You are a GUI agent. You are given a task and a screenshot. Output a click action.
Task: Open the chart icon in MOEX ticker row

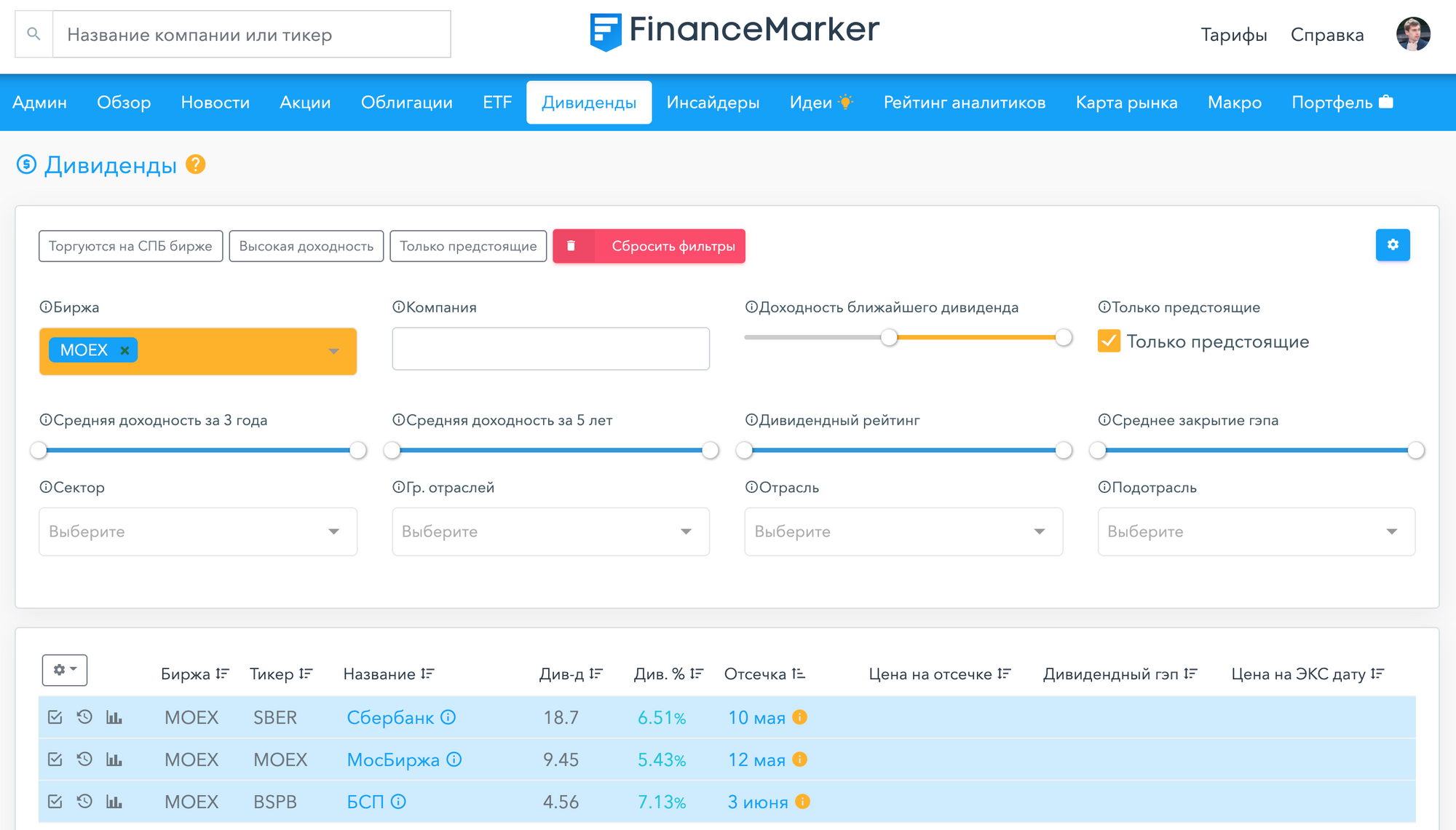(114, 759)
